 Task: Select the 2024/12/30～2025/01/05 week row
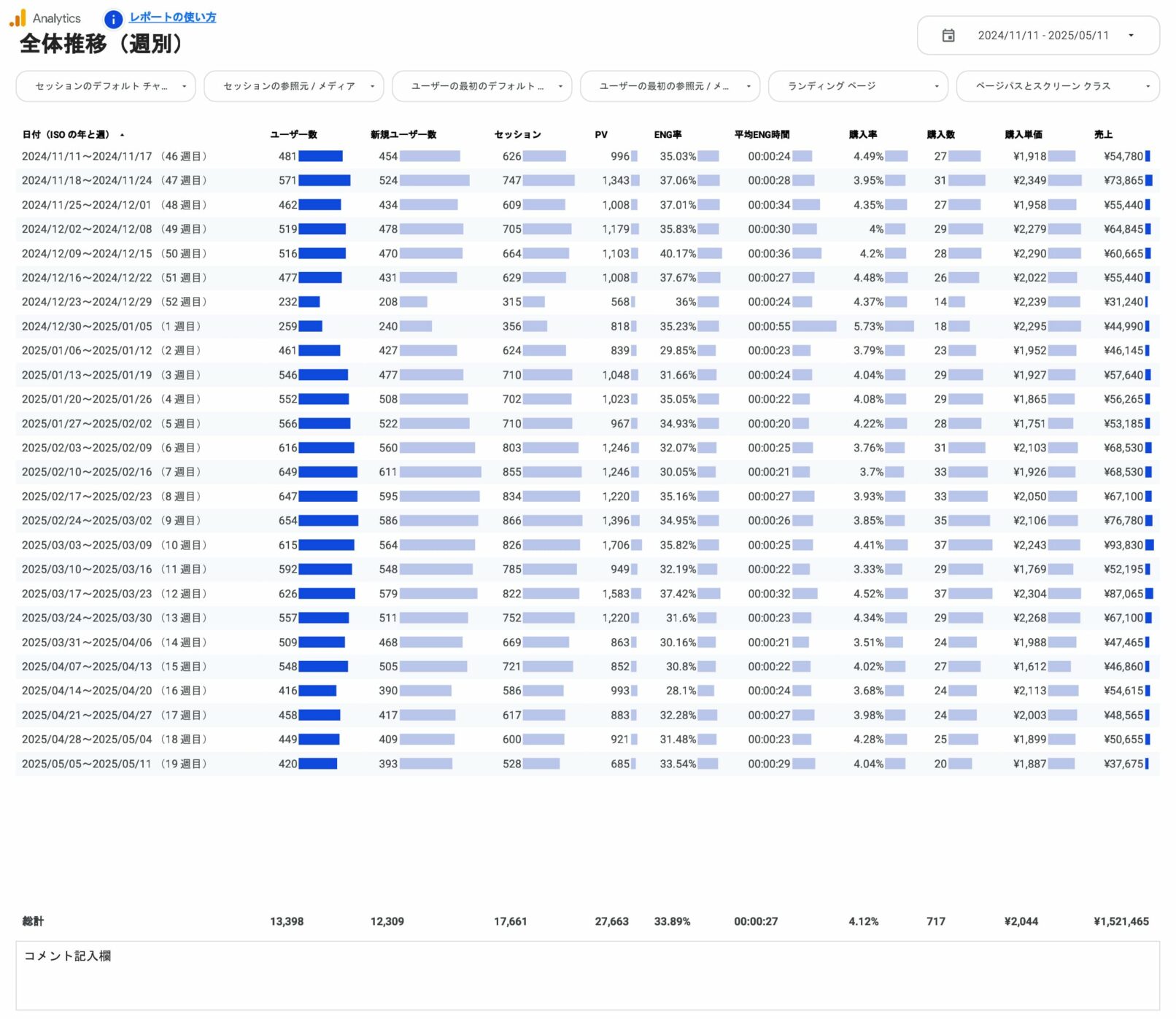[x=115, y=327]
